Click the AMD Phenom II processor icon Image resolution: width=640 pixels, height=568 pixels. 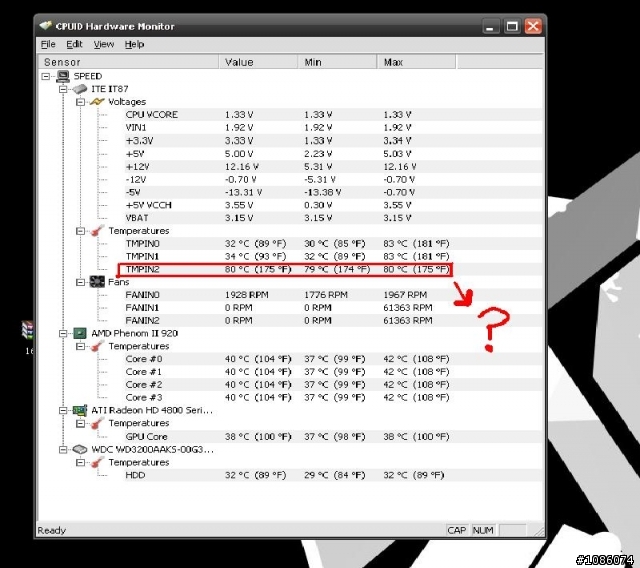80,333
